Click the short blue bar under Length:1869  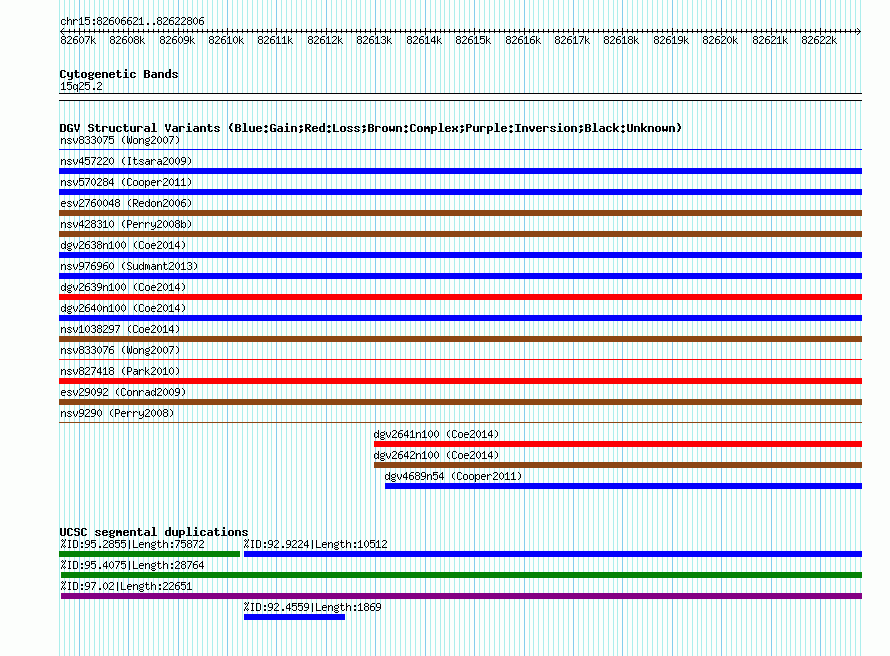tap(295, 617)
